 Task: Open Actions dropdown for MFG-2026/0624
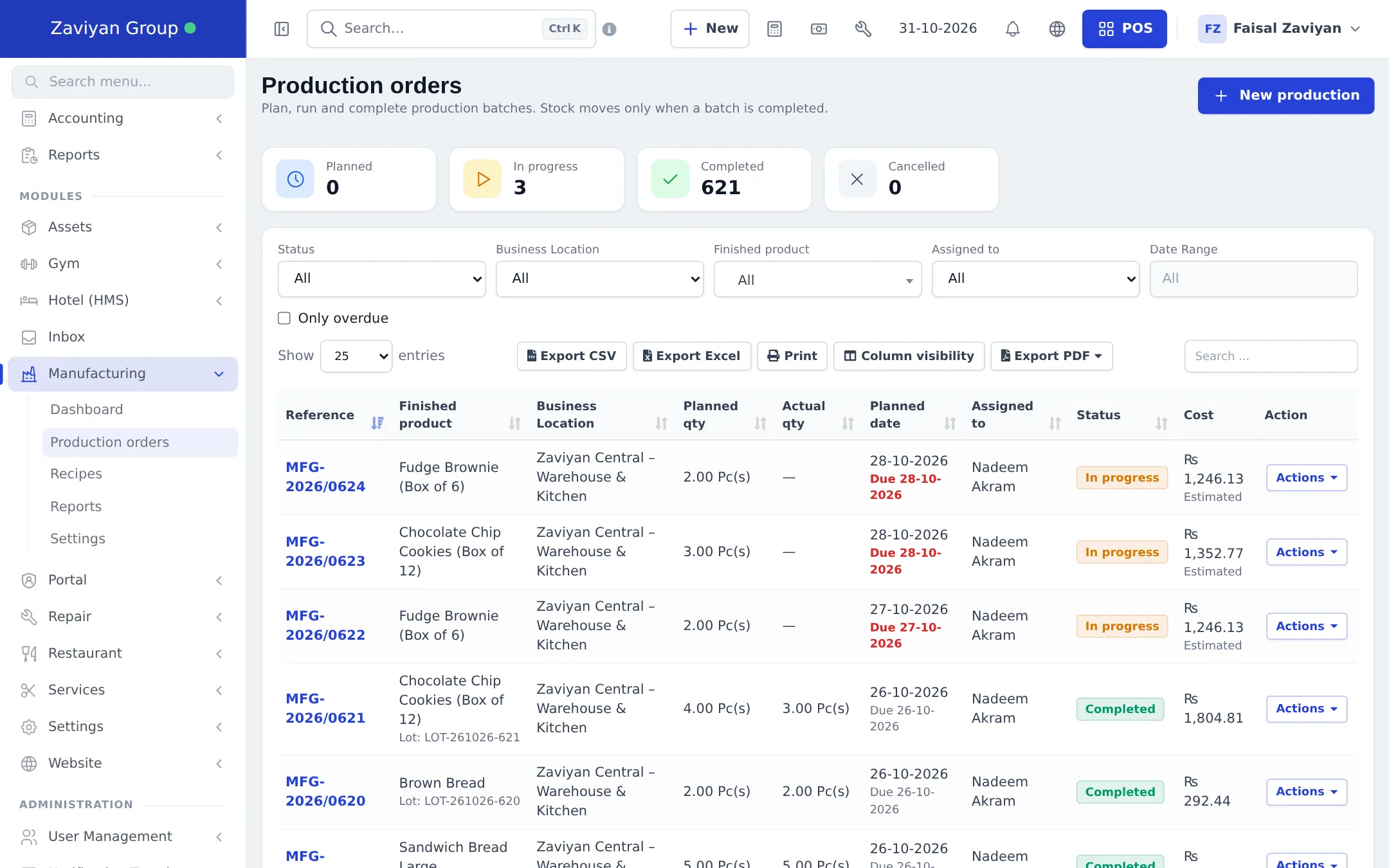1307,477
